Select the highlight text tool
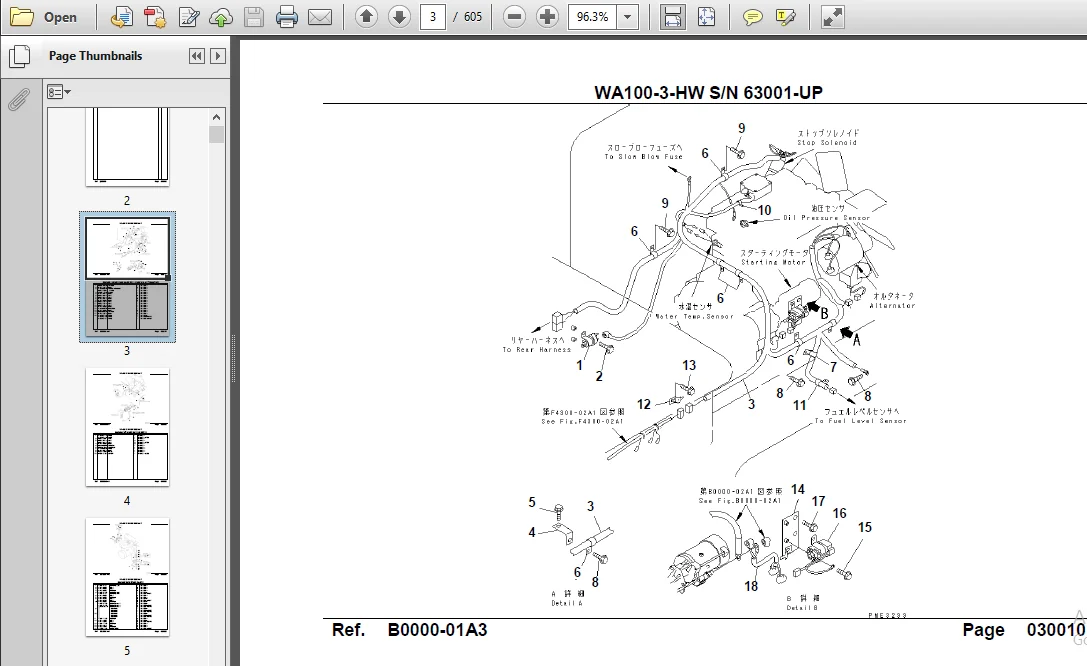This screenshot has width=1087, height=666. pos(785,17)
